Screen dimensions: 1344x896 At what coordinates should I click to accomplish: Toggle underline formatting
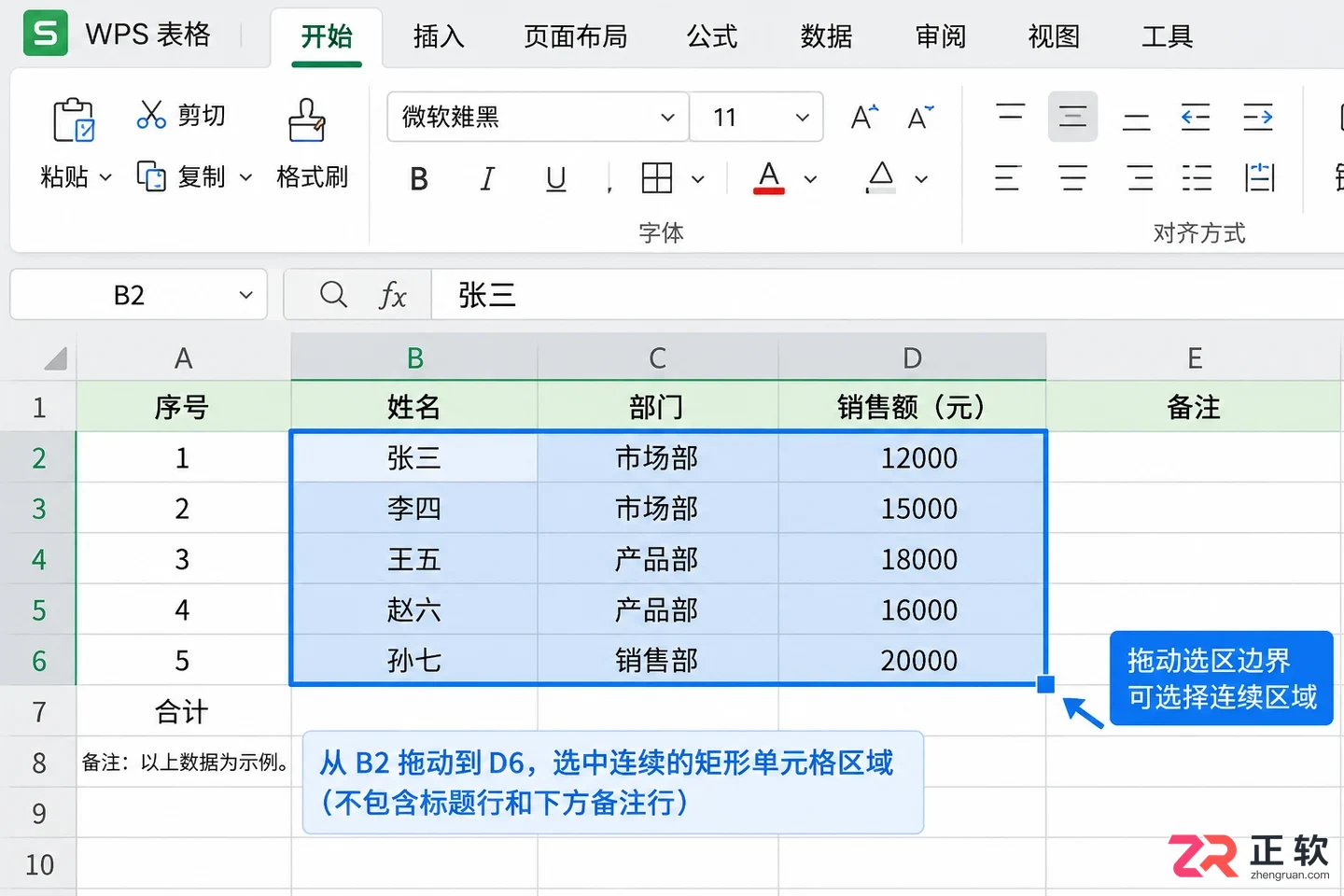click(x=555, y=178)
